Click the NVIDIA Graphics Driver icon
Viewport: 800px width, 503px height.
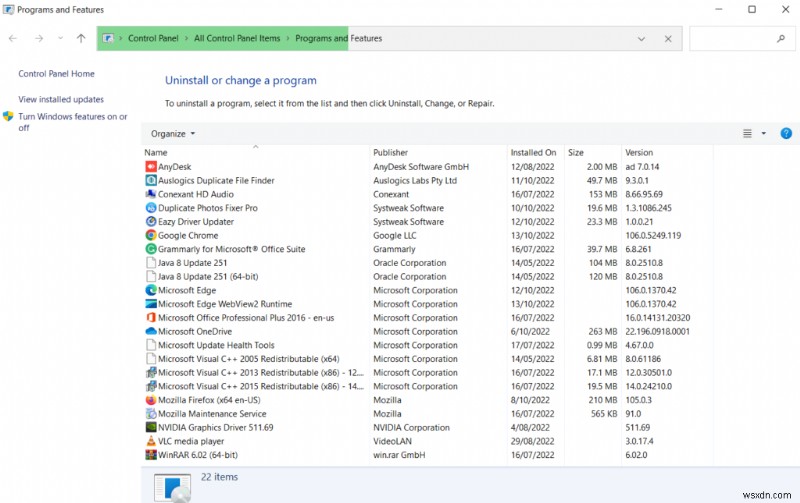[x=151, y=427]
